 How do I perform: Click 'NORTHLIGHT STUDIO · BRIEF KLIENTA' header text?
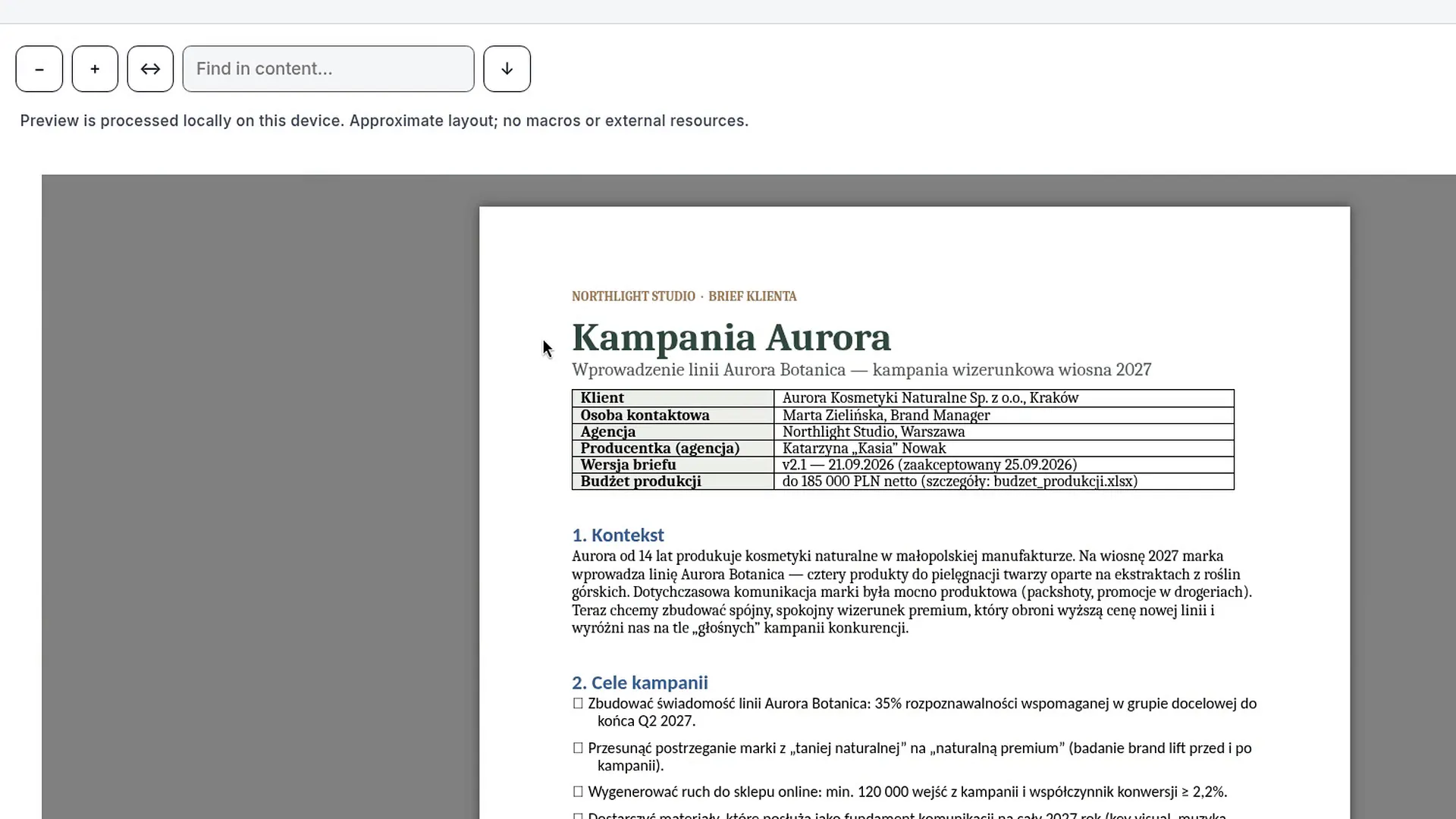684,297
